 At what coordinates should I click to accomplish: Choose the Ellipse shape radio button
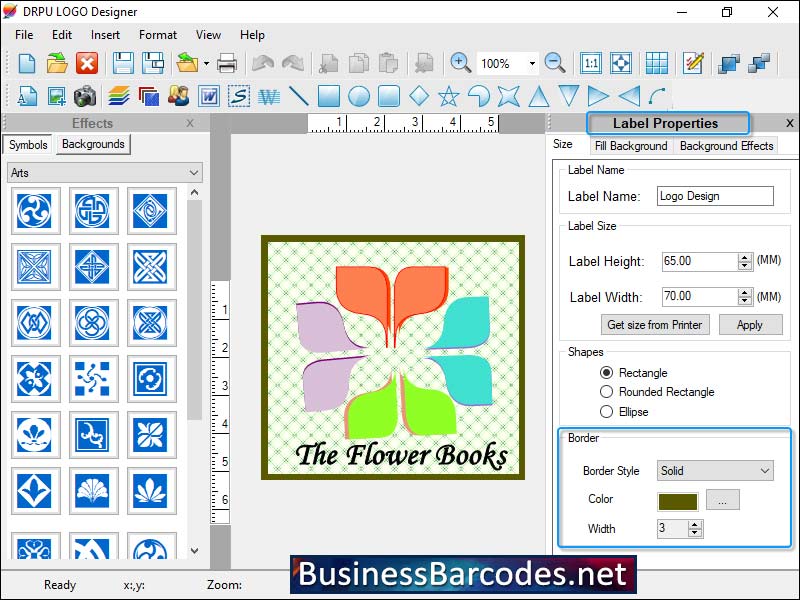(x=607, y=412)
